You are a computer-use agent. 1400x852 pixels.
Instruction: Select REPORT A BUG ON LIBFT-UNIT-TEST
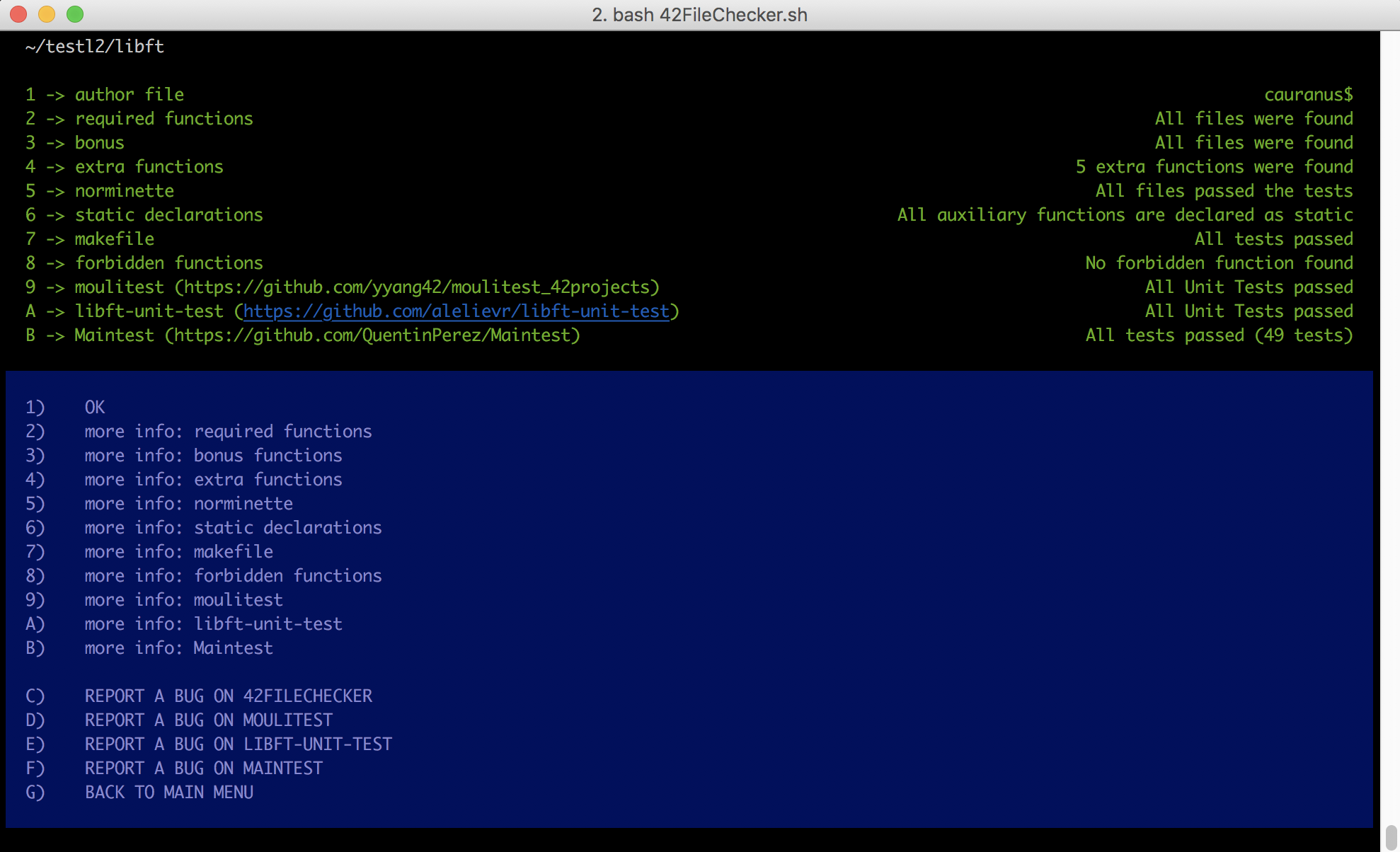pos(238,744)
